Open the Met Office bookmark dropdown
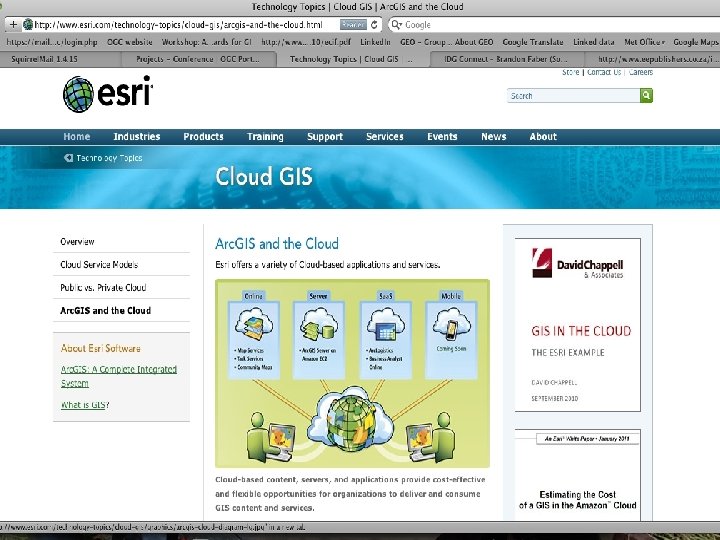 click(x=645, y=42)
